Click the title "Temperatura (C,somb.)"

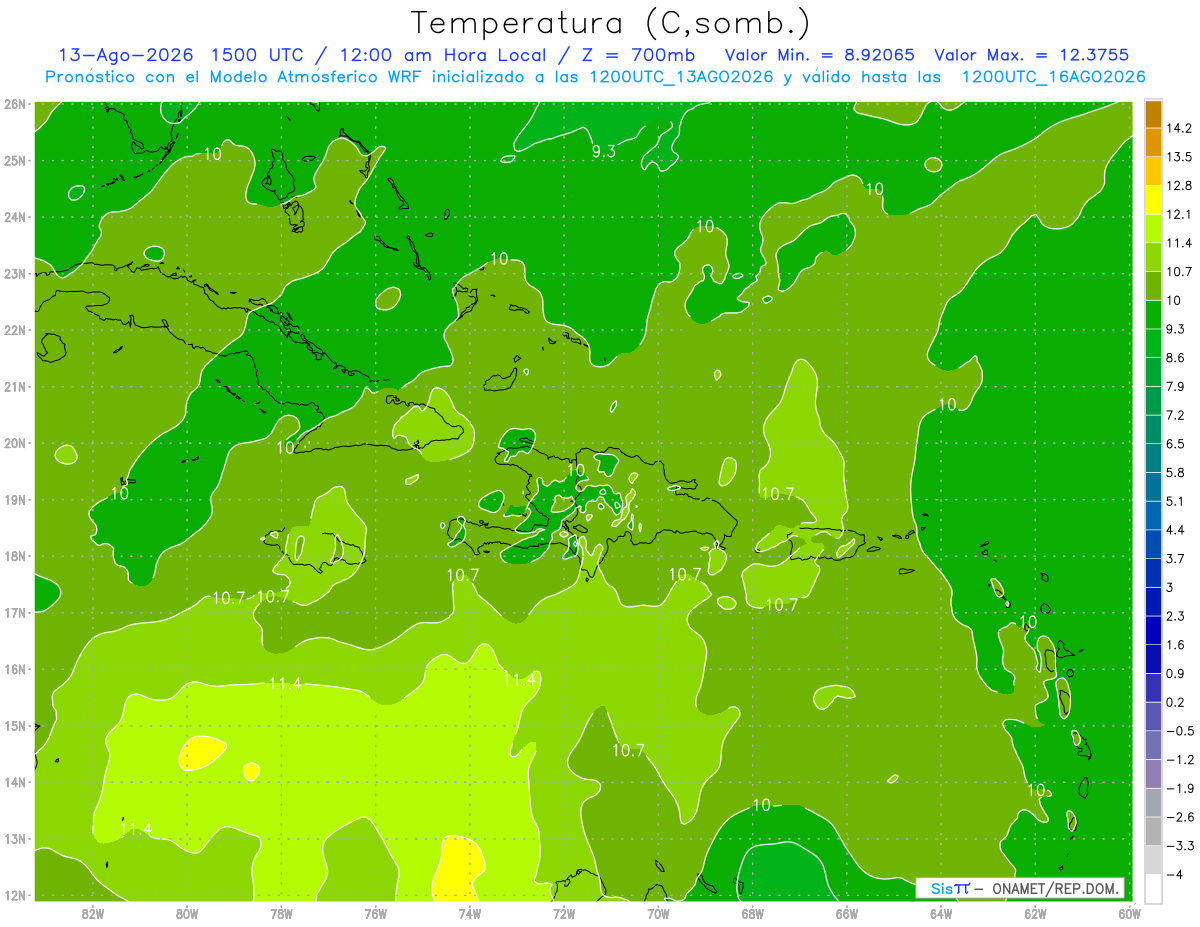click(611, 23)
